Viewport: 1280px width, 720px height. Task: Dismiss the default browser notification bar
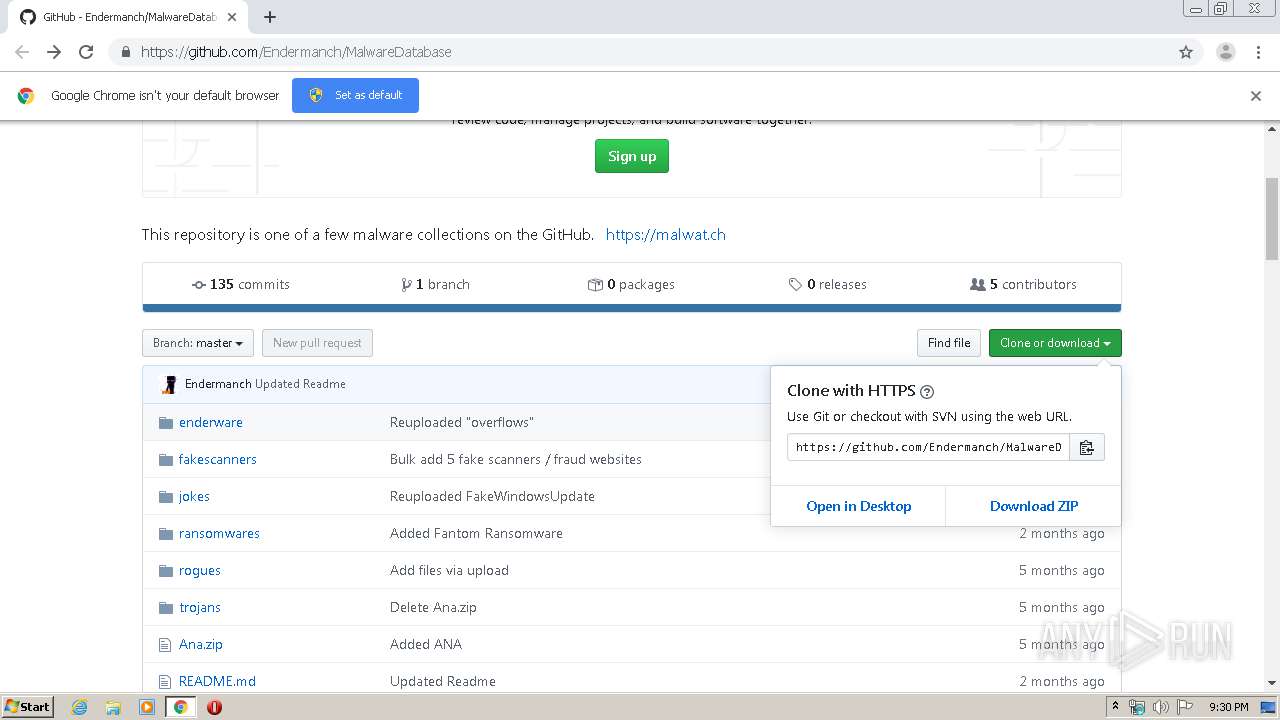[x=1256, y=96]
